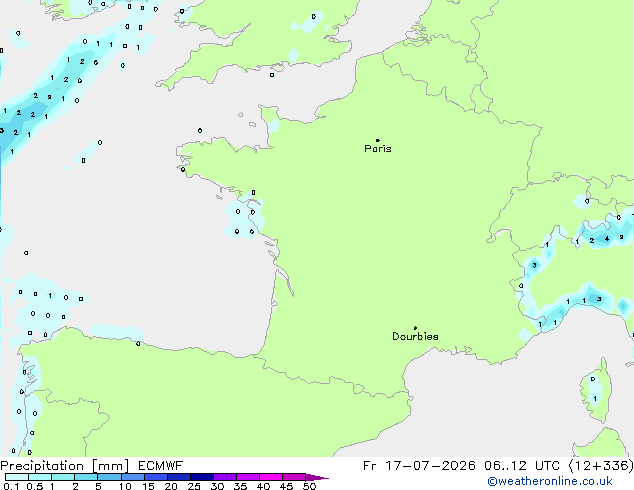Screen dimensions: 634x490
Task: Click the '(12+336)' forecast step text
Action: 601,466
